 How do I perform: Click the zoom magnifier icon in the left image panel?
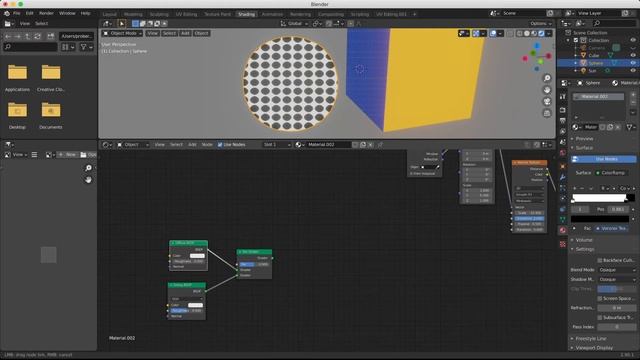coord(88,168)
